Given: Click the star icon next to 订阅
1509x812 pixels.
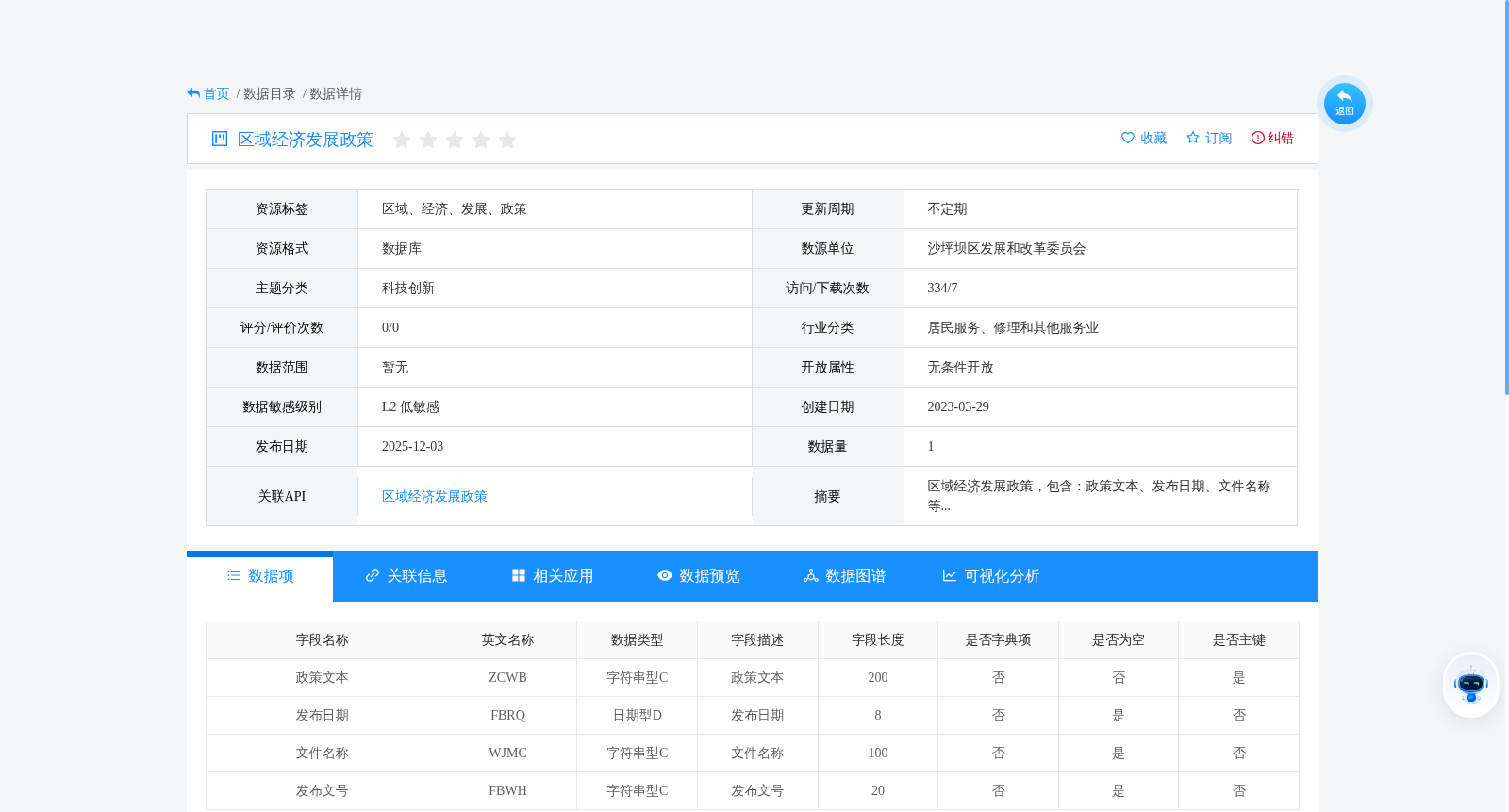Looking at the screenshot, I should tap(1193, 138).
